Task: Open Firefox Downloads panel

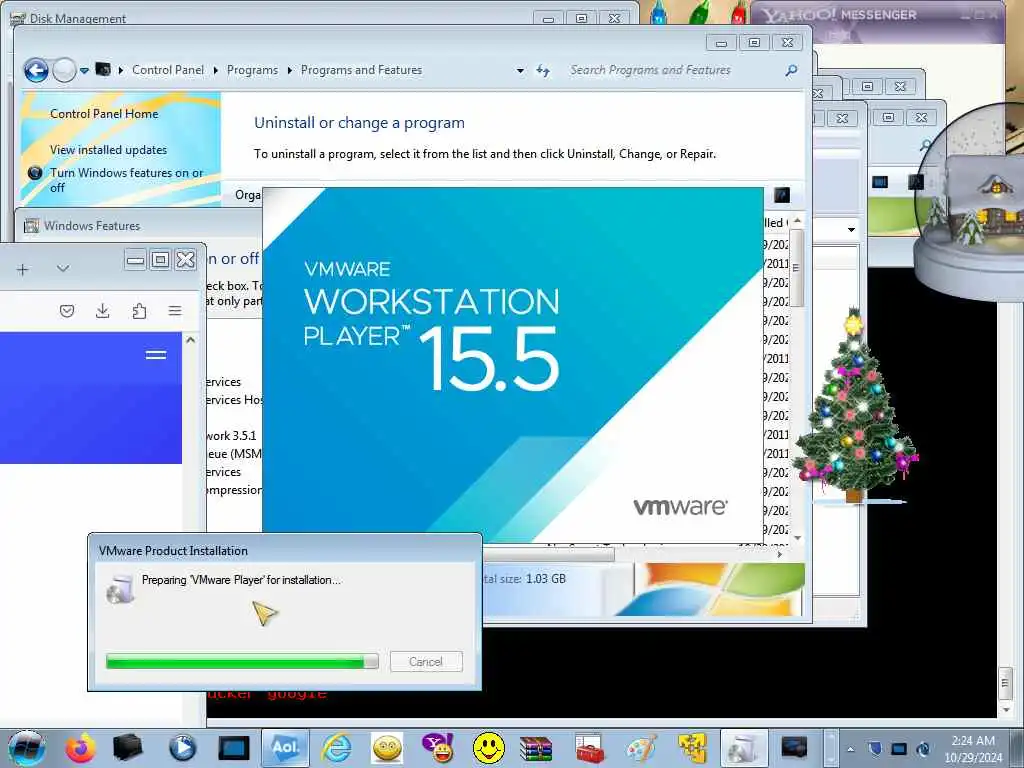Action: pos(103,311)
